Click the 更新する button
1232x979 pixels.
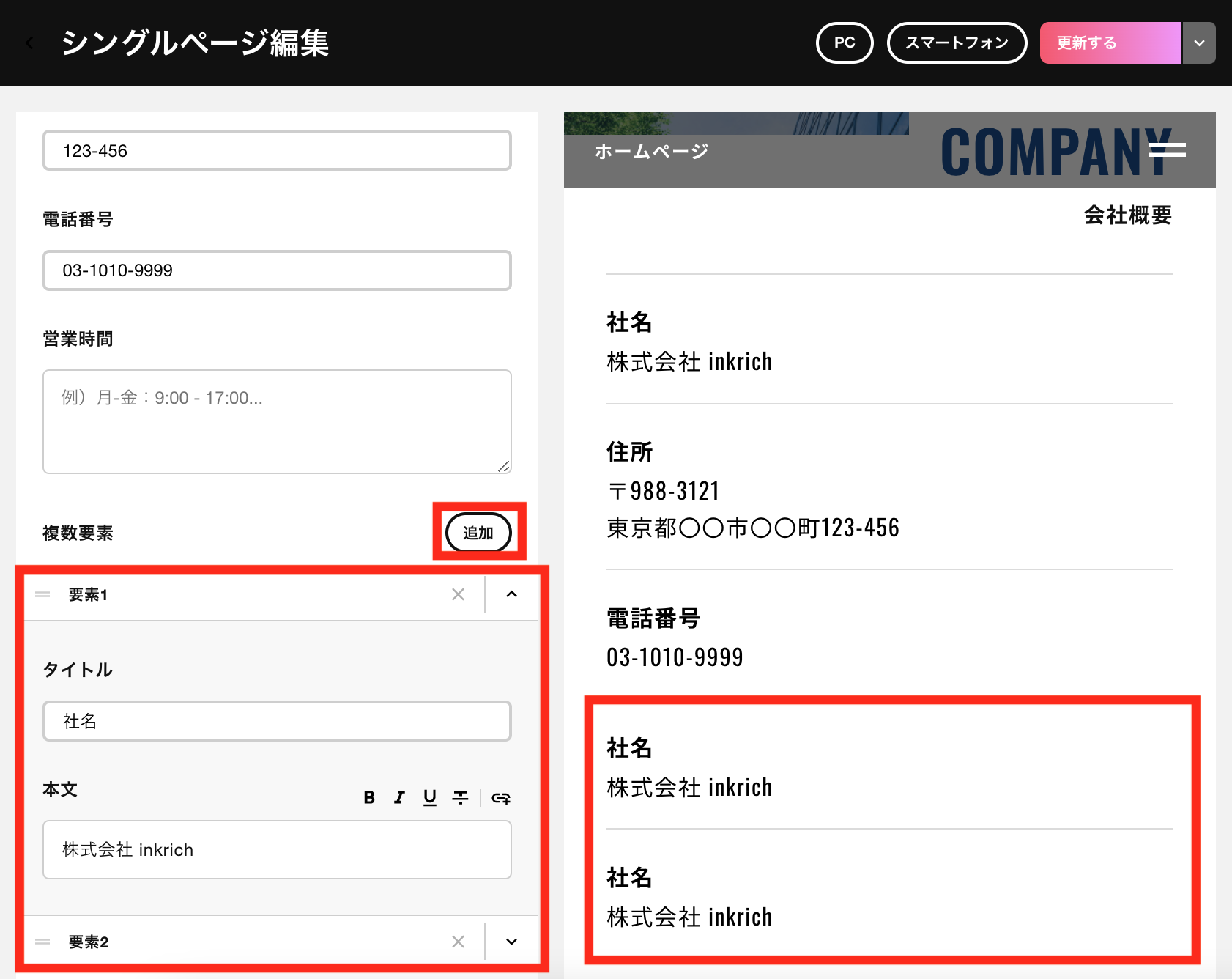[1110, 43]
